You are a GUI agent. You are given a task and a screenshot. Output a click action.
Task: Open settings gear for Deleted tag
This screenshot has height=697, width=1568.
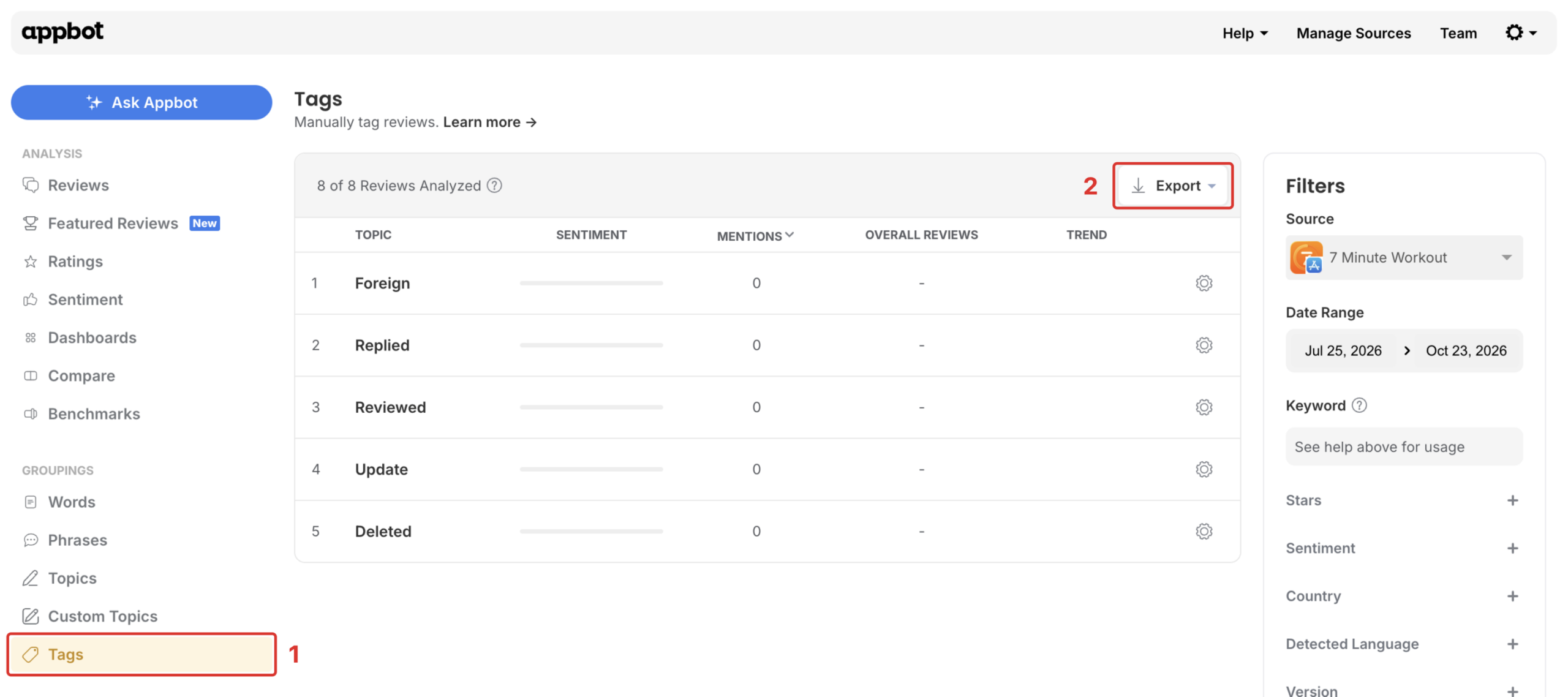[x=1204, y=531]
